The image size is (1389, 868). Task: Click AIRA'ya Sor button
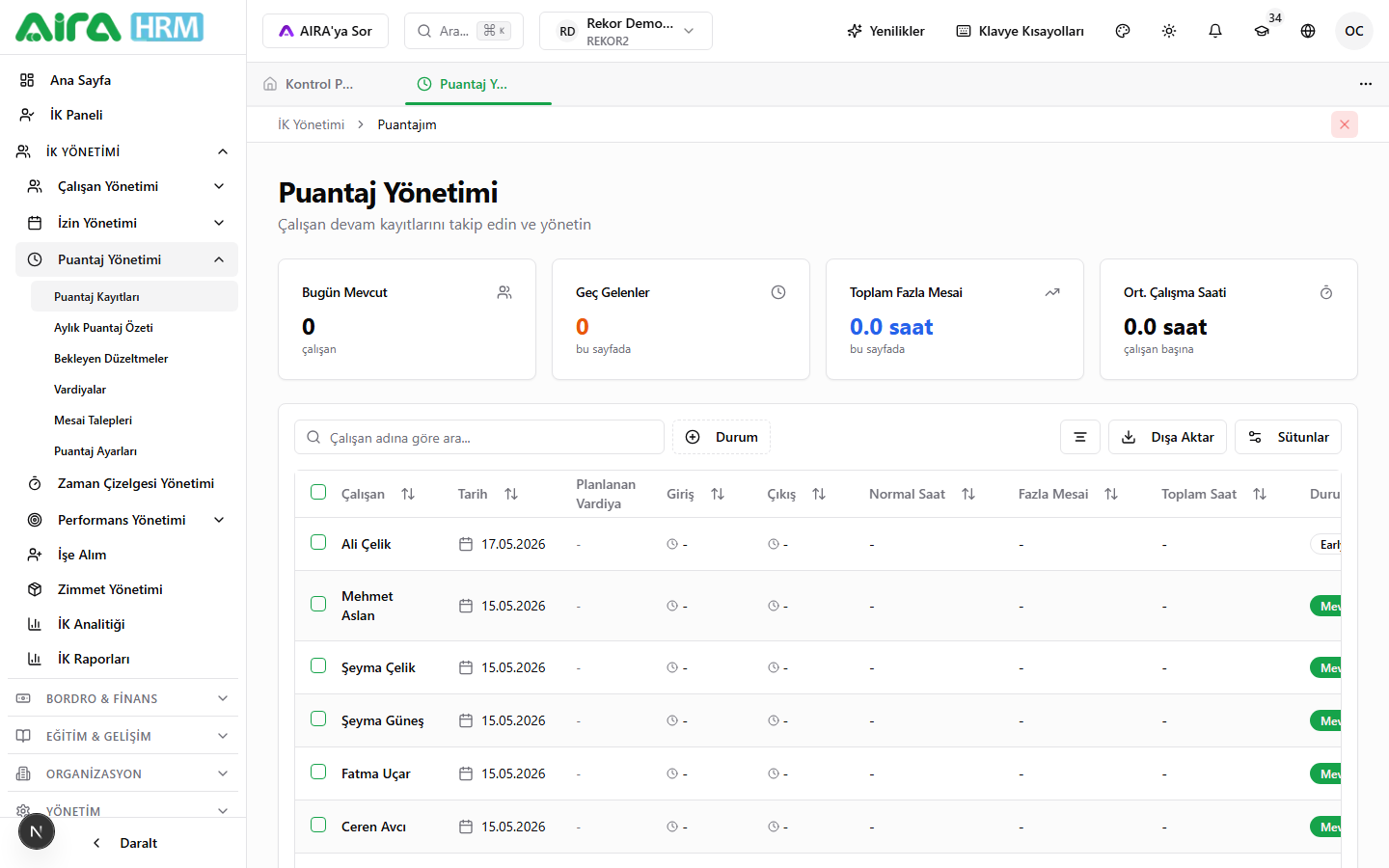(x=325, y=31)
